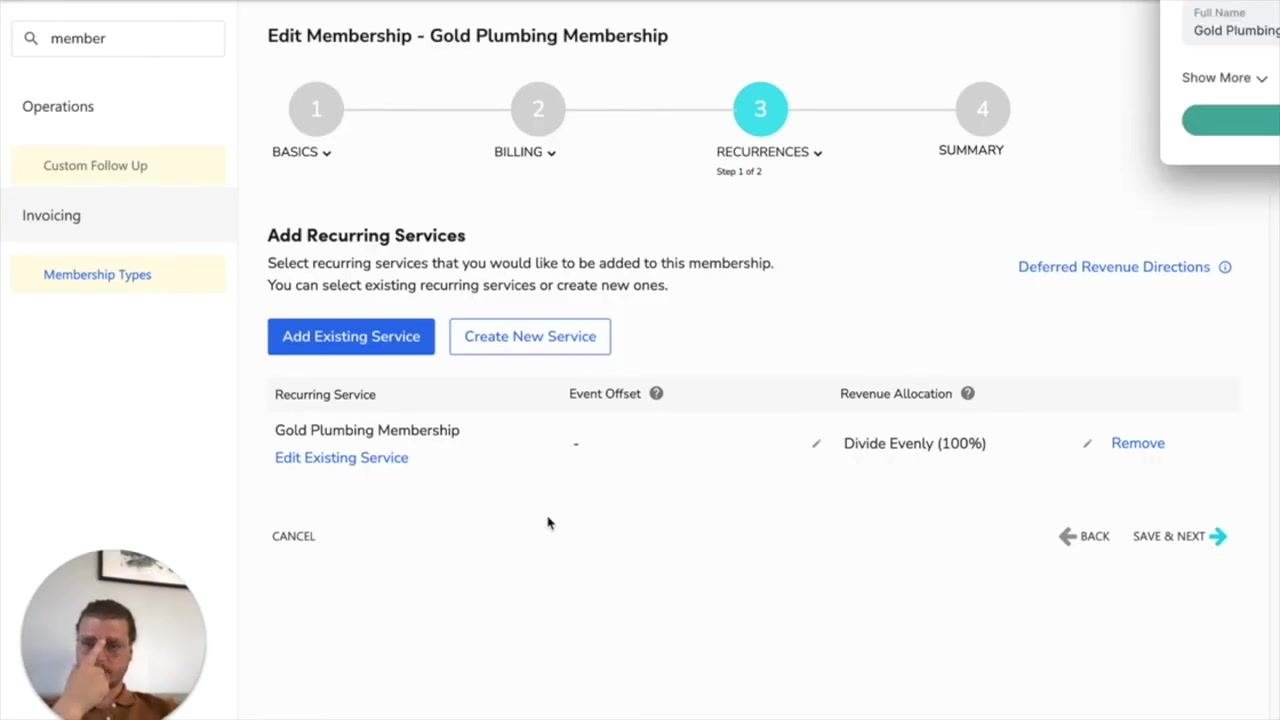Screen dimensions: 1280x720
Task: Click the Revenue Allocation help icon
Action: 967,394
